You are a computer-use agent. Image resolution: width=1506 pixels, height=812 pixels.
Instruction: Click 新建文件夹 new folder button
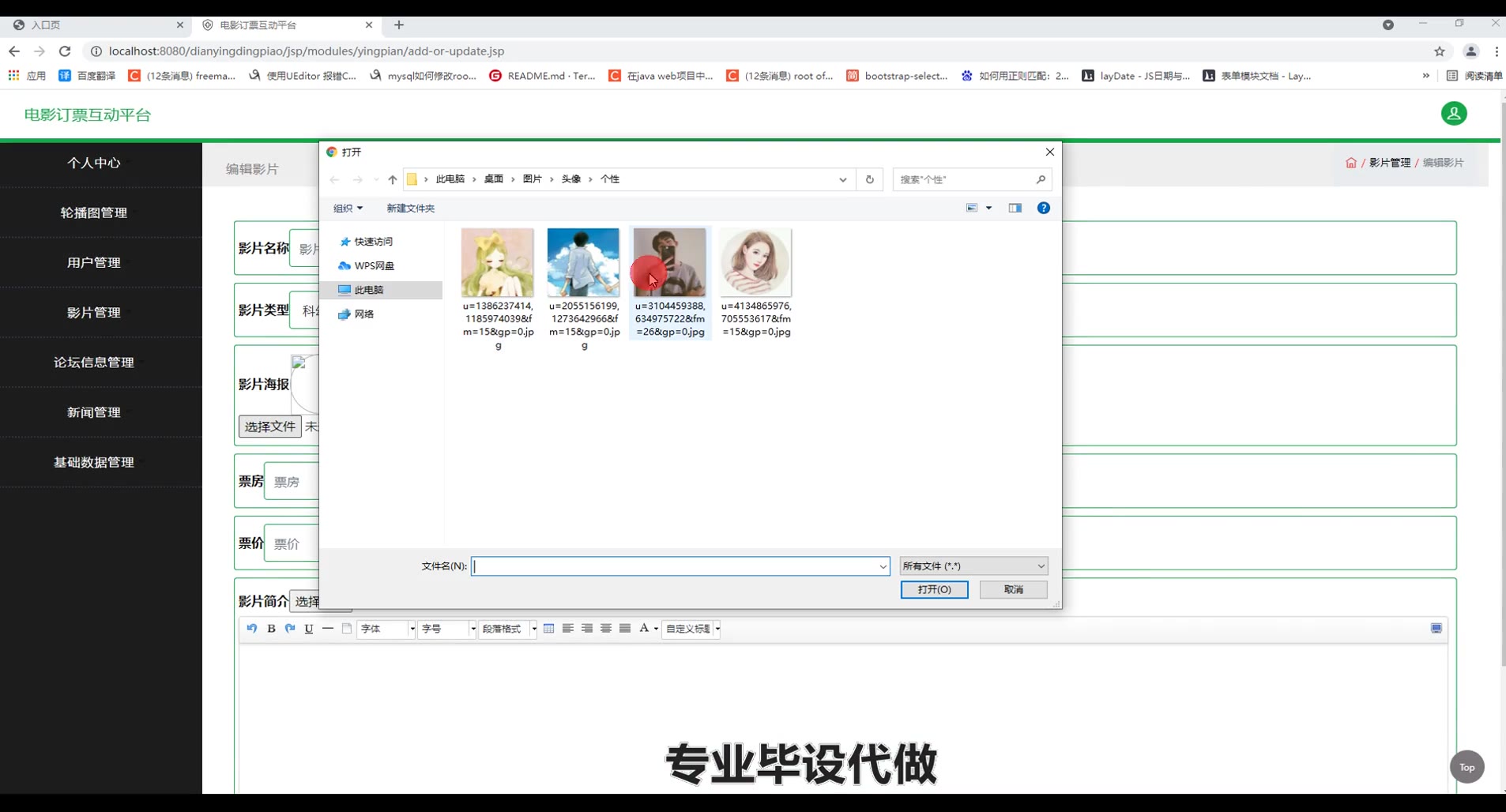[x=410, y=209]
